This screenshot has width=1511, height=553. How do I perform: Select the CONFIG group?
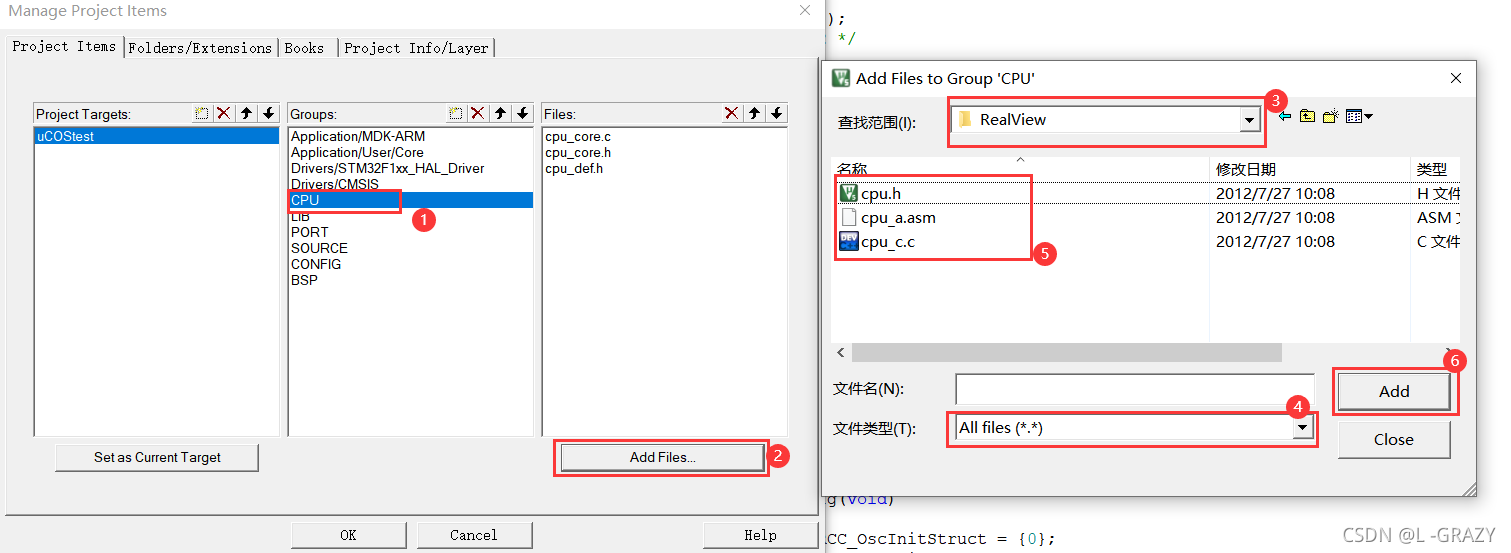pos(316,264)
